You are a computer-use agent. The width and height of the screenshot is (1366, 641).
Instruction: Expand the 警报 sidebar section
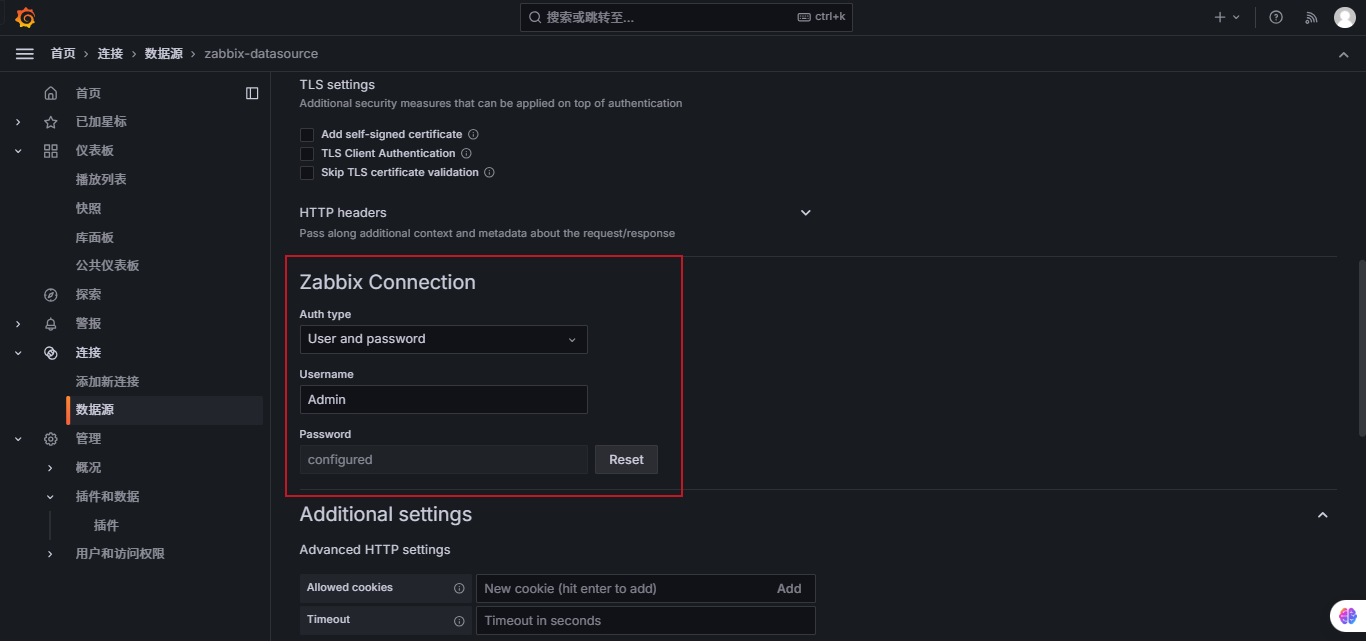point(18,324)
